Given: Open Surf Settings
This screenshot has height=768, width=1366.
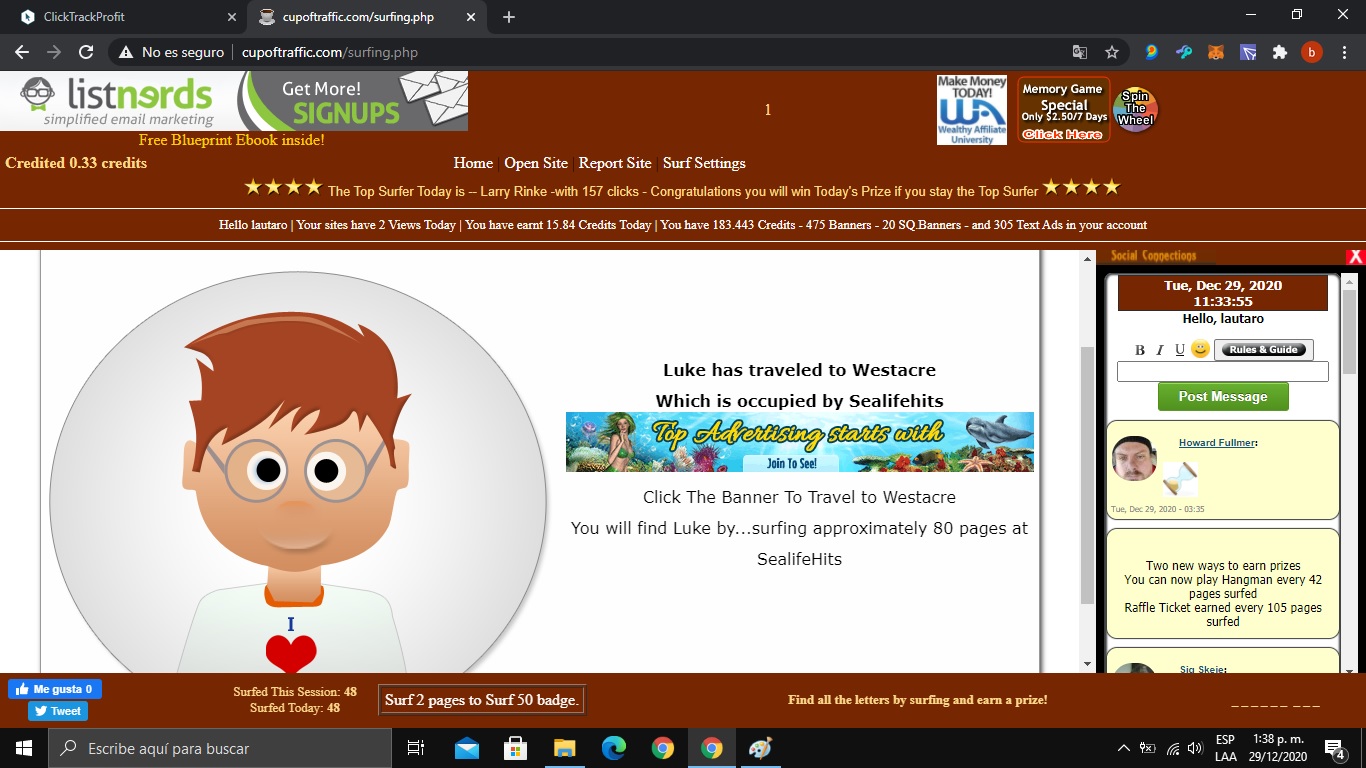Looking at the screenshot, I should 704,163.
